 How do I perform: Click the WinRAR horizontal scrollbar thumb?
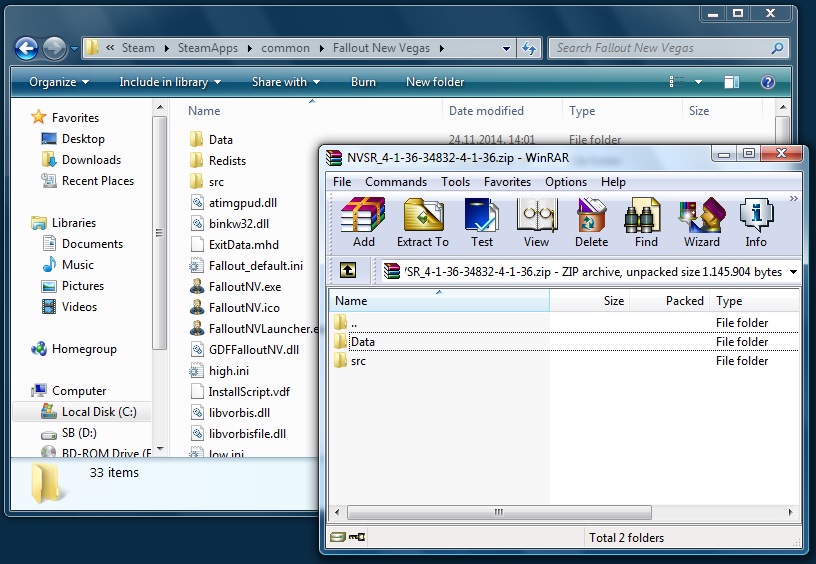(x=499, y=512)
